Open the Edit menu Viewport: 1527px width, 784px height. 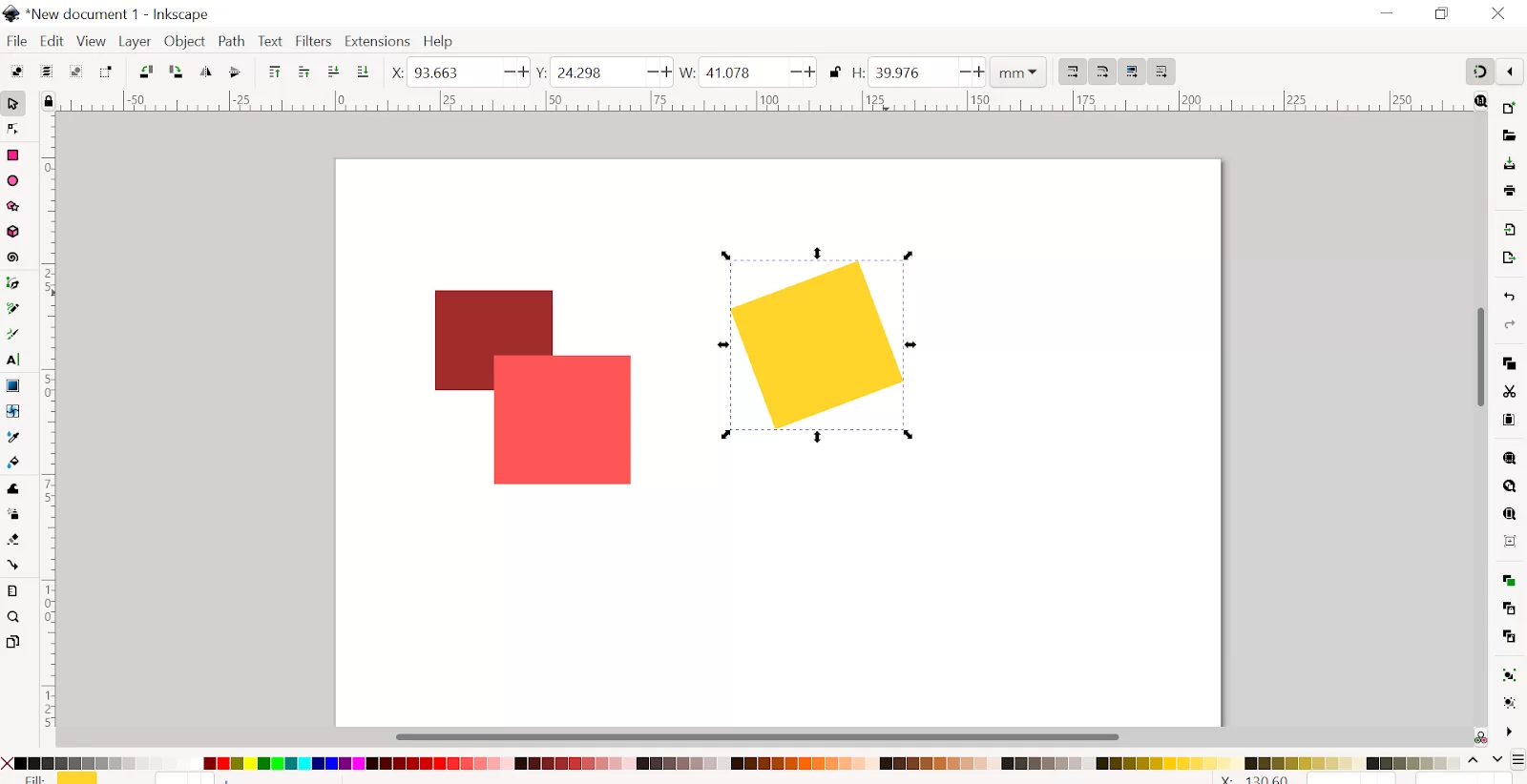click(x=52, y=42)
